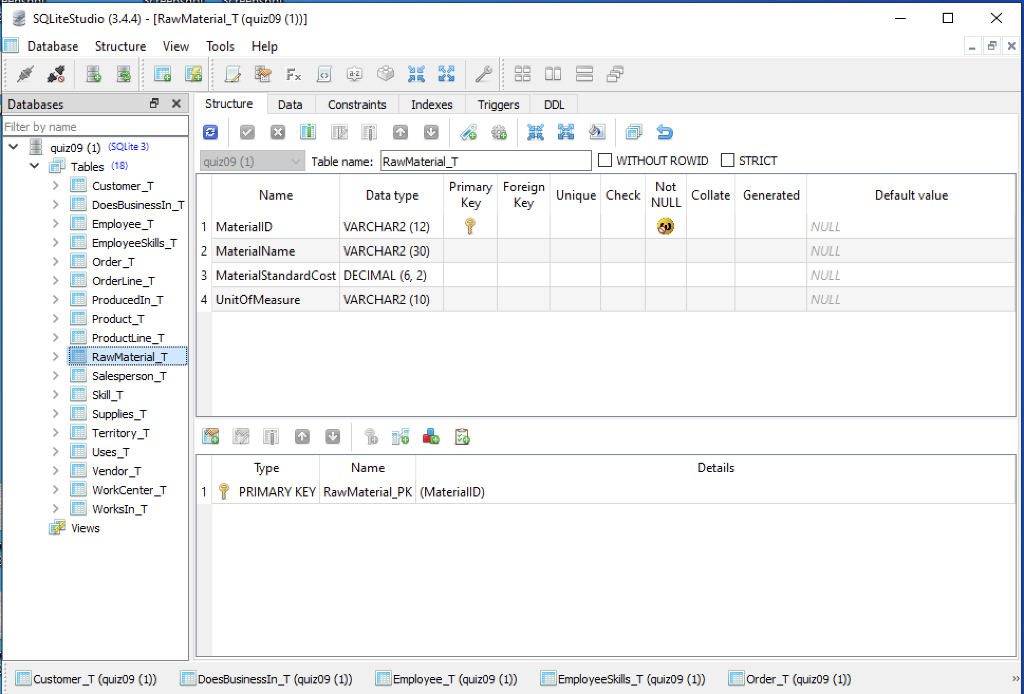Click the Disconnect from database icon
Viewport: 1024px width, 694px height.
[x=56, y=74]
